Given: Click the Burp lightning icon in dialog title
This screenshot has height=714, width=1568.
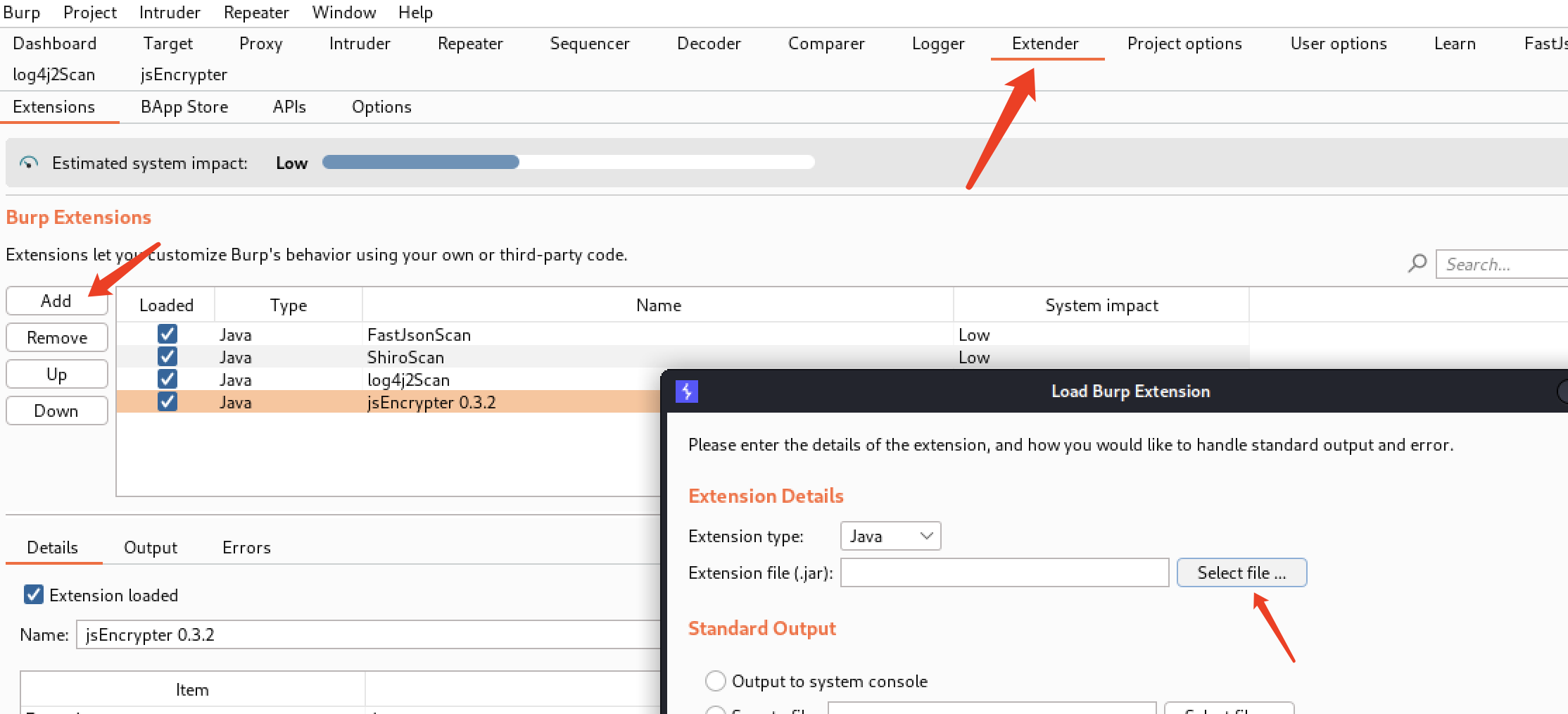Looking at the screenshot, I should click(686, 391).
